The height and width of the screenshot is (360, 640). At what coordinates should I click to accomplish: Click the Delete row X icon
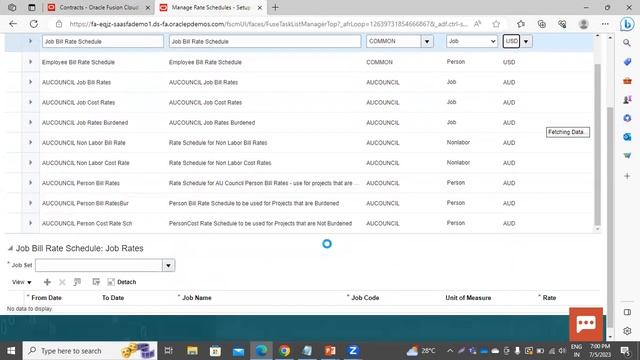(62, 282)
